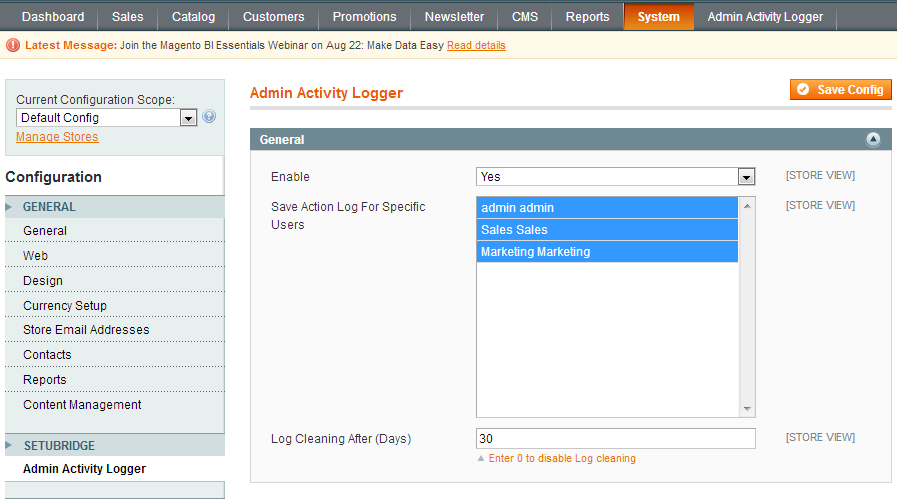Click the Log Cleaning After days field
This screenshot has height=499, width=897.
coord(615,439)
